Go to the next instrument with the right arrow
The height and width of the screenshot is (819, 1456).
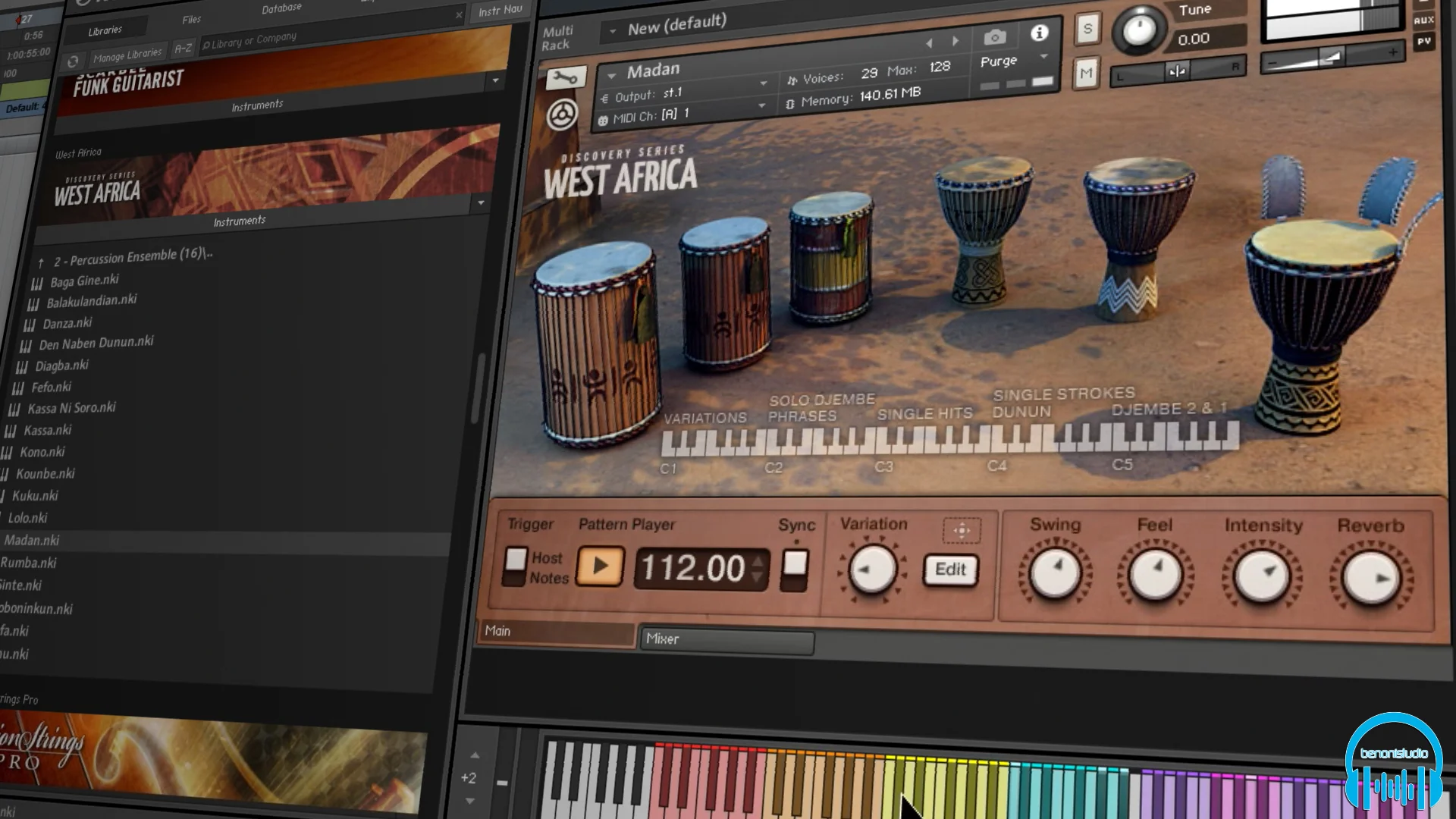pyautogui.click(x=955, y=41)
